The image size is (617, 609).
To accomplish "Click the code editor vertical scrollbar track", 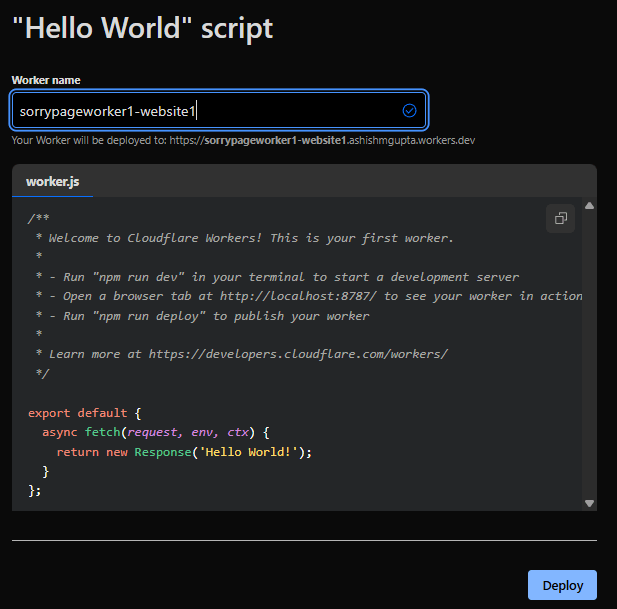I will [589, 350].
